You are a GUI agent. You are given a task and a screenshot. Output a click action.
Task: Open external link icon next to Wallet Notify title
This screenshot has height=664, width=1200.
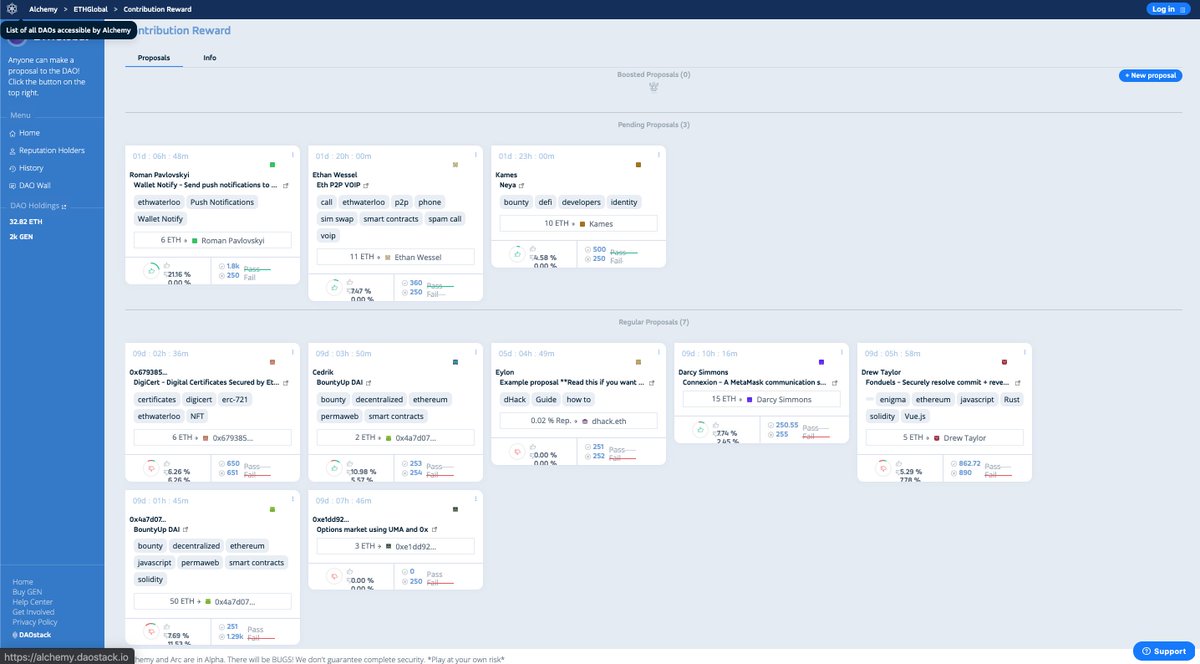[287, 186]
